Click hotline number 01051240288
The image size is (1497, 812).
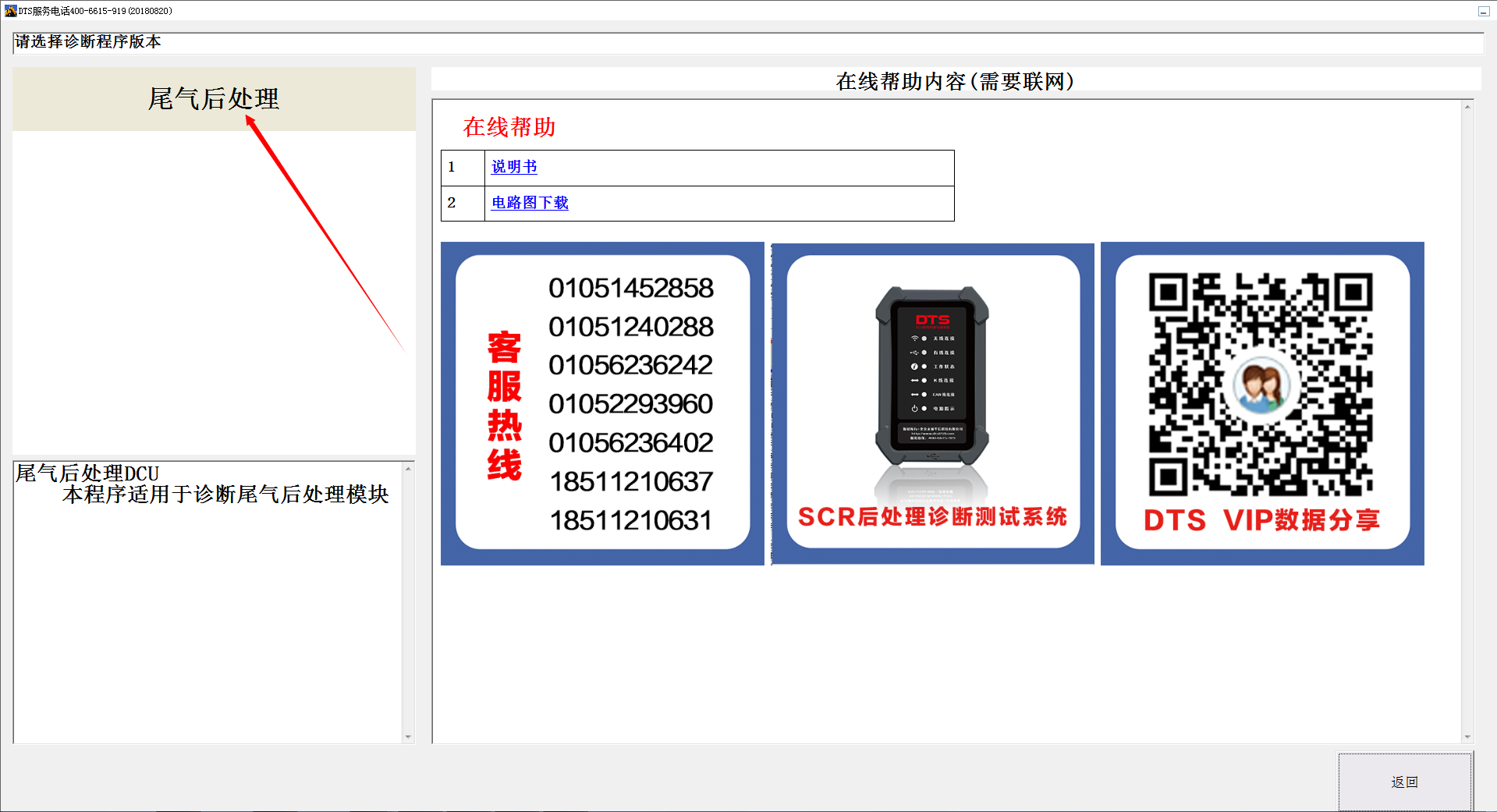point(630,327)
